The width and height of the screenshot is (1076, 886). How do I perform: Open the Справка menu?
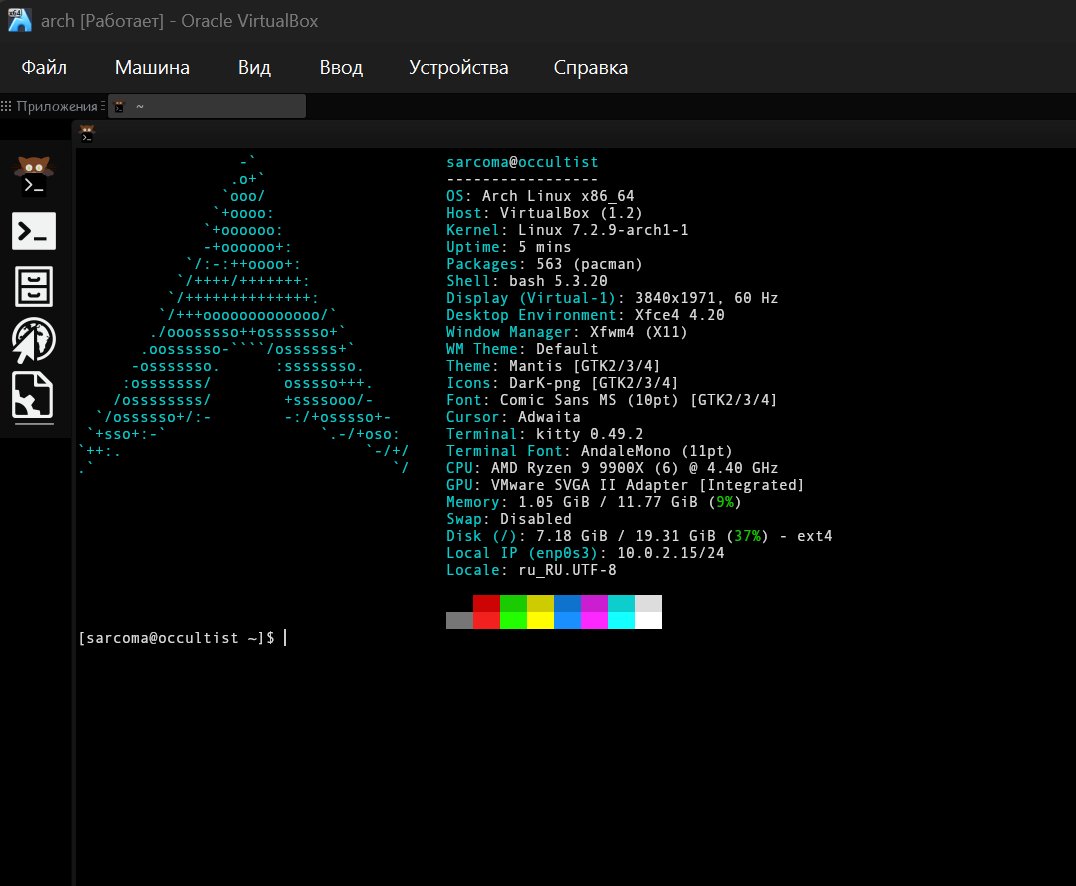point(591,67)
